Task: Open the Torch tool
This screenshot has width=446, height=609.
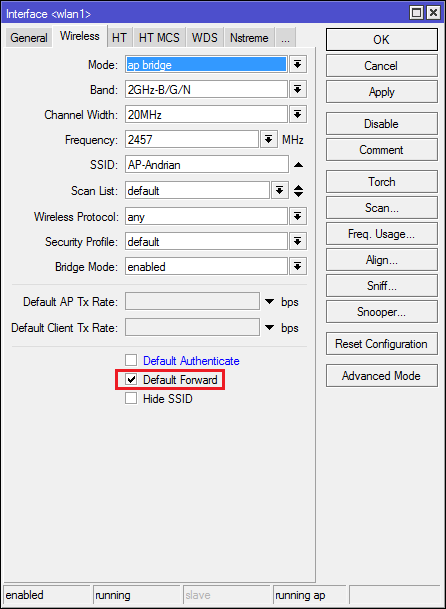Action: pos(382,182)
